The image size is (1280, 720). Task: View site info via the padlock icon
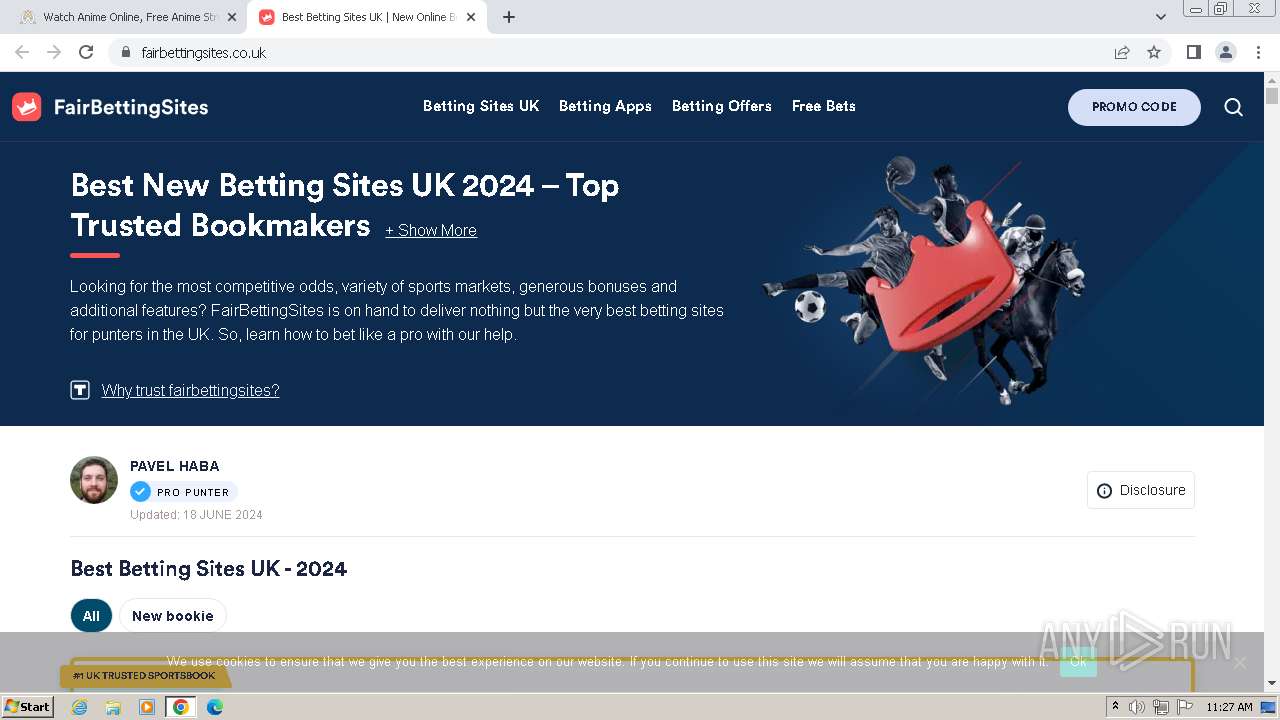point(125,52)
